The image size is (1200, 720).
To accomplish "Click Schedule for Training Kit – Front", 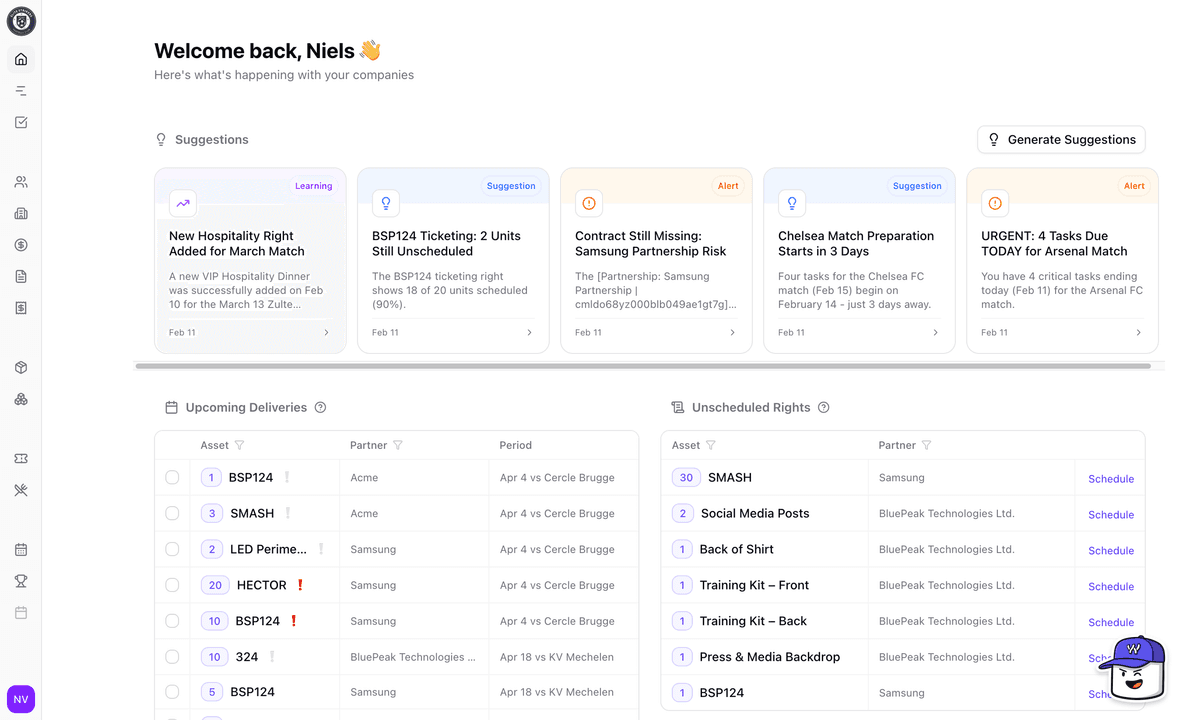I will click(x=1110, y=587).
